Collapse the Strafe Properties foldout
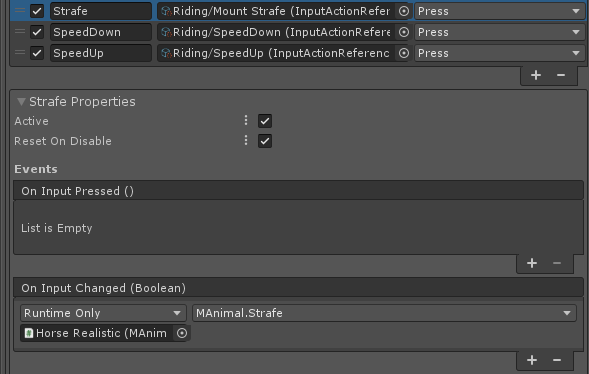589x374 pixels. 21,102
